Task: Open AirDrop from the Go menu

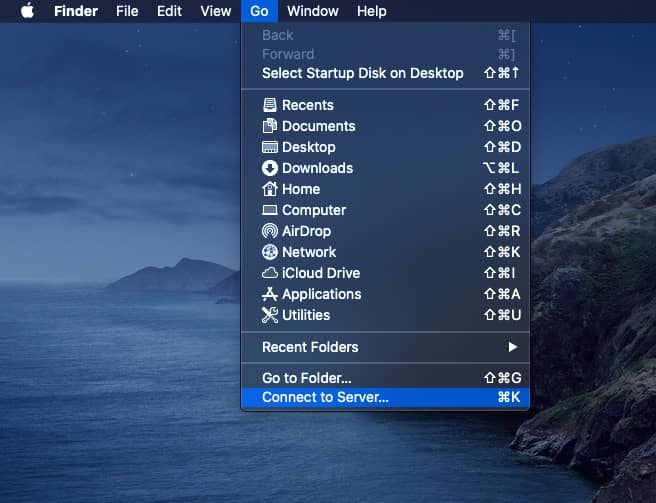Action: [385, 231]
